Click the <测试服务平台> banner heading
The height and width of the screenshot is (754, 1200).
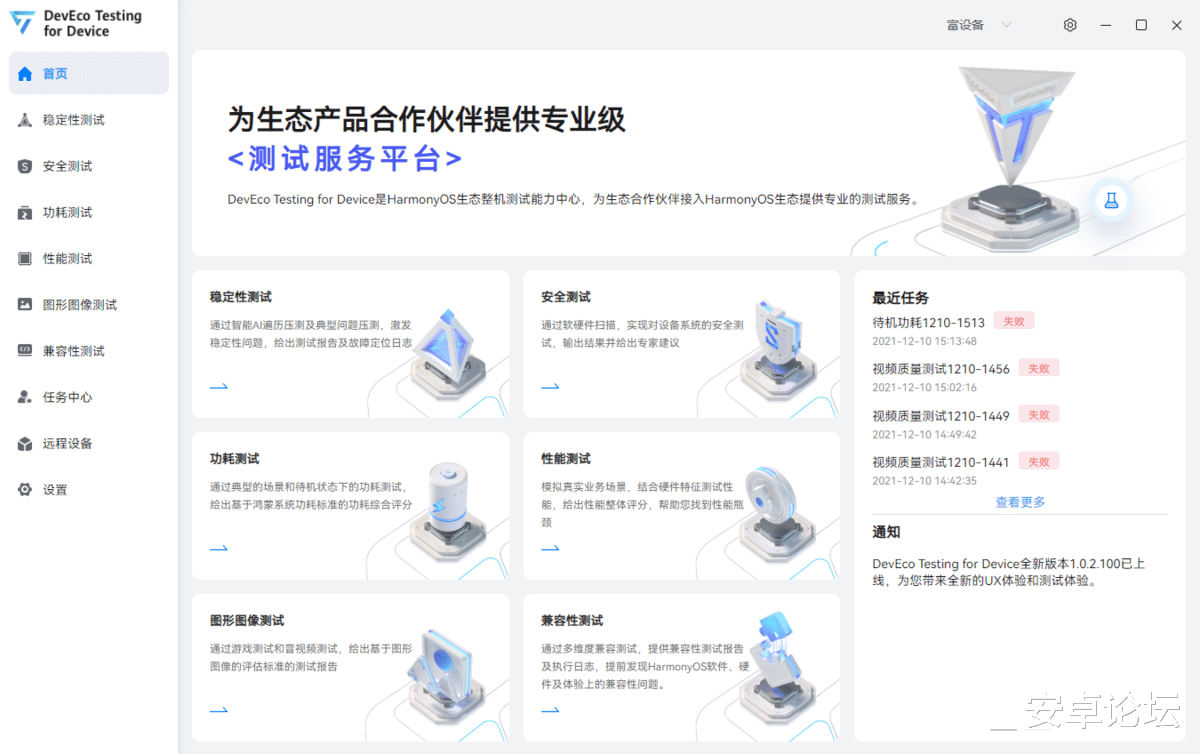tap(345, 158)
